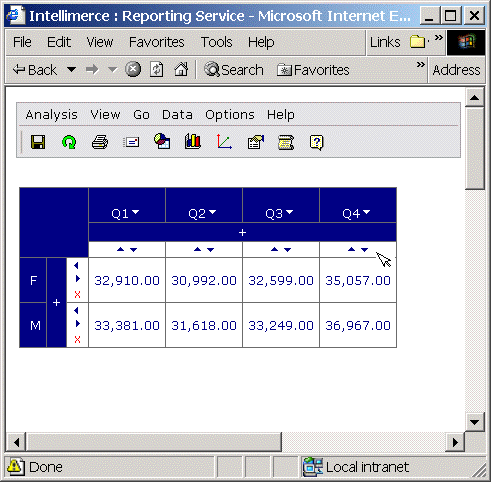This screenshot has width=491, height=482.
Task: Open the line graph axes icon
Action: pyautogui.click(x=224, y=141)
